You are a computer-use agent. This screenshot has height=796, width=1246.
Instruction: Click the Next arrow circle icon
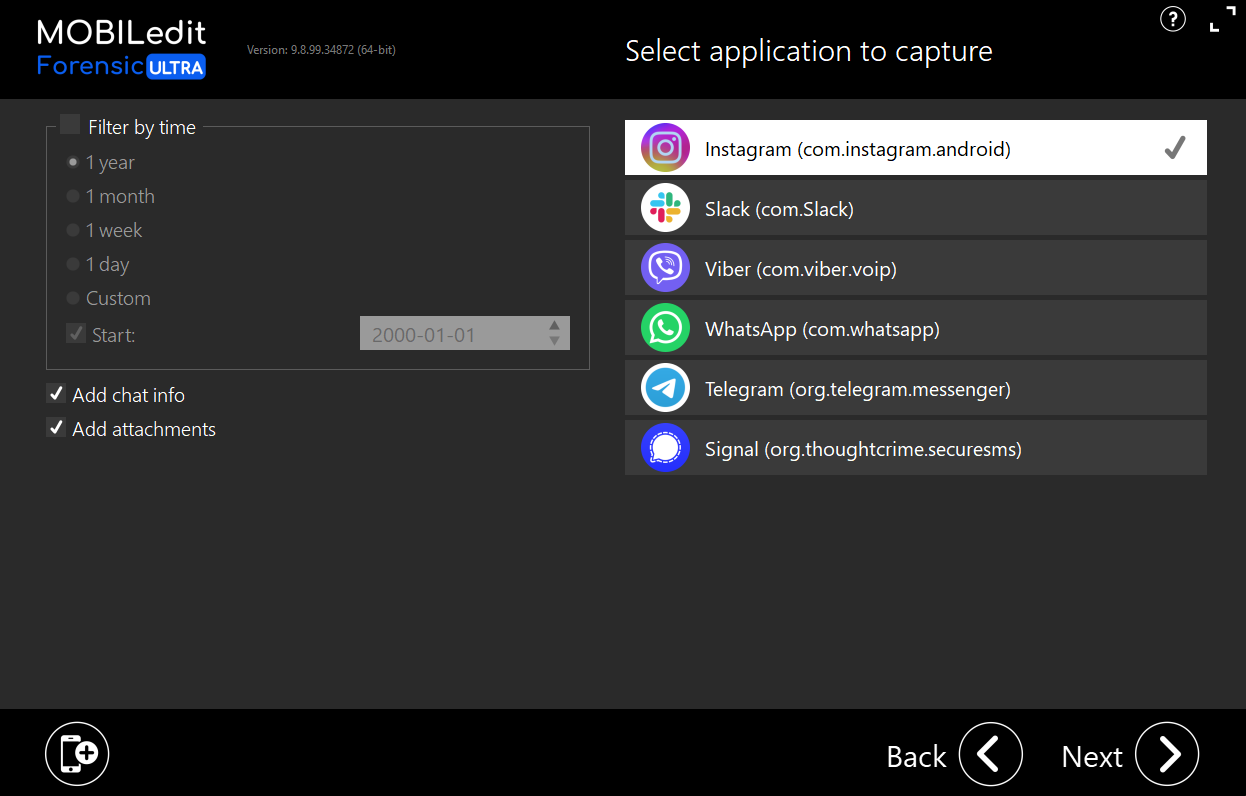pyautogui.click(x=1167, y=754)
